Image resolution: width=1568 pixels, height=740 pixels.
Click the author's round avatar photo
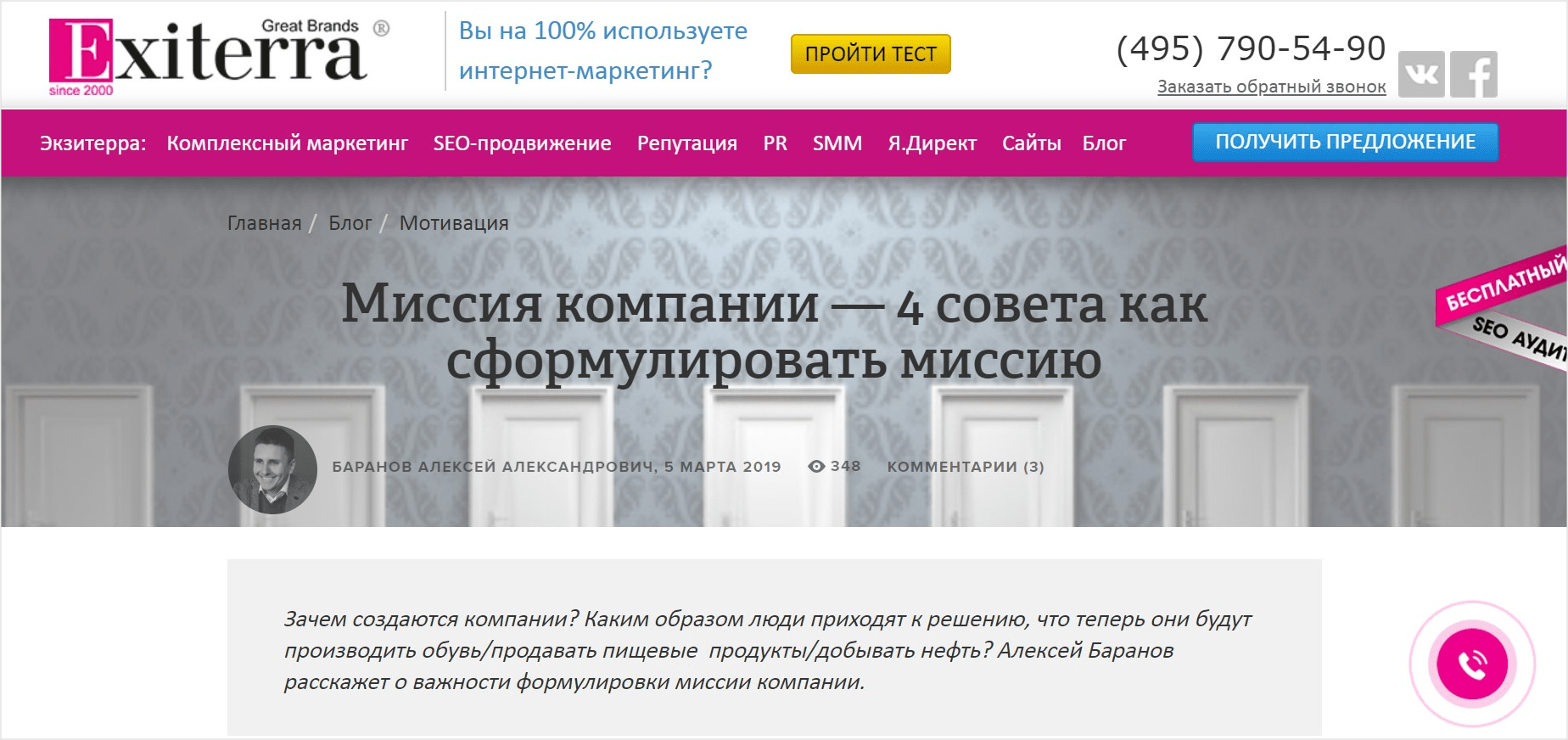click(x=272, y=469)
